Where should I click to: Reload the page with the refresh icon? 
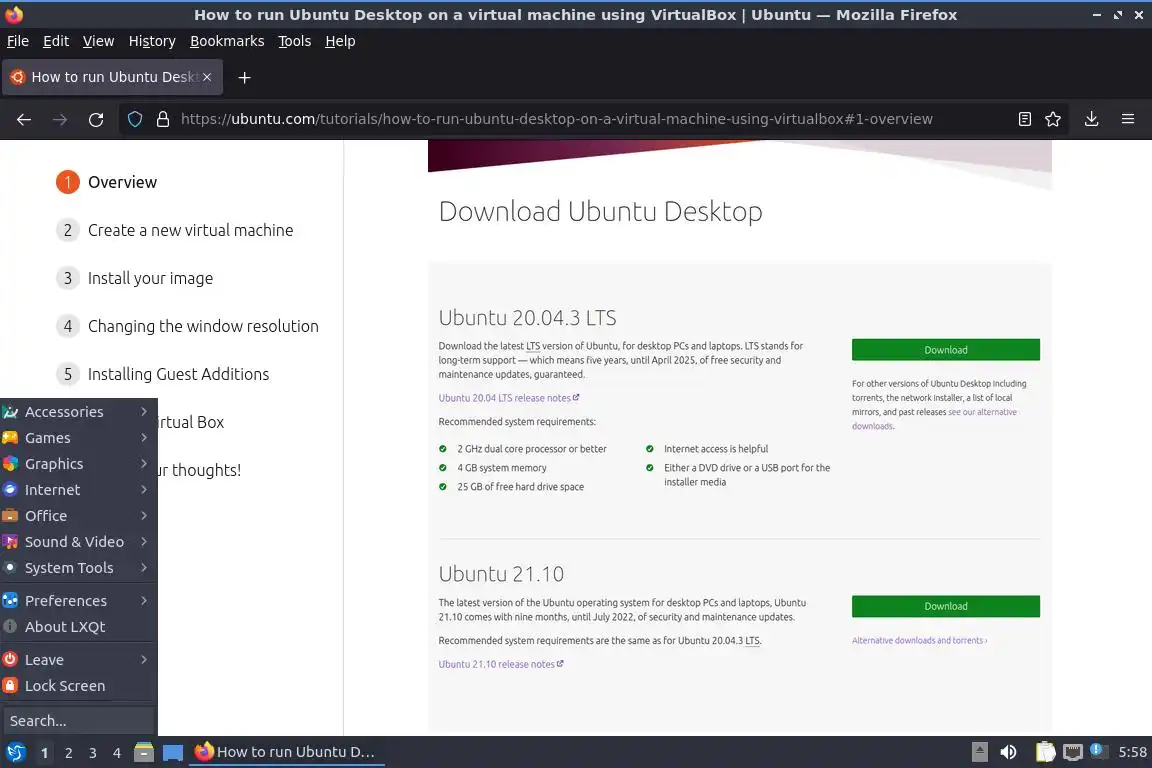pos(96,119)
